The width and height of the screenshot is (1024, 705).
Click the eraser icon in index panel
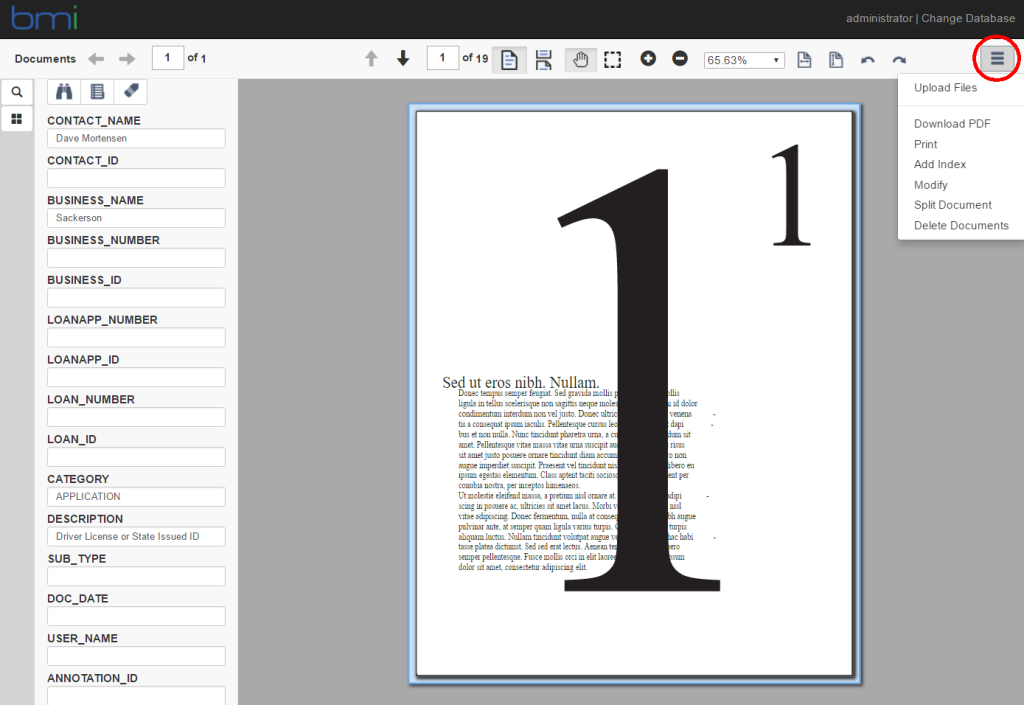[x=130, y=92]
